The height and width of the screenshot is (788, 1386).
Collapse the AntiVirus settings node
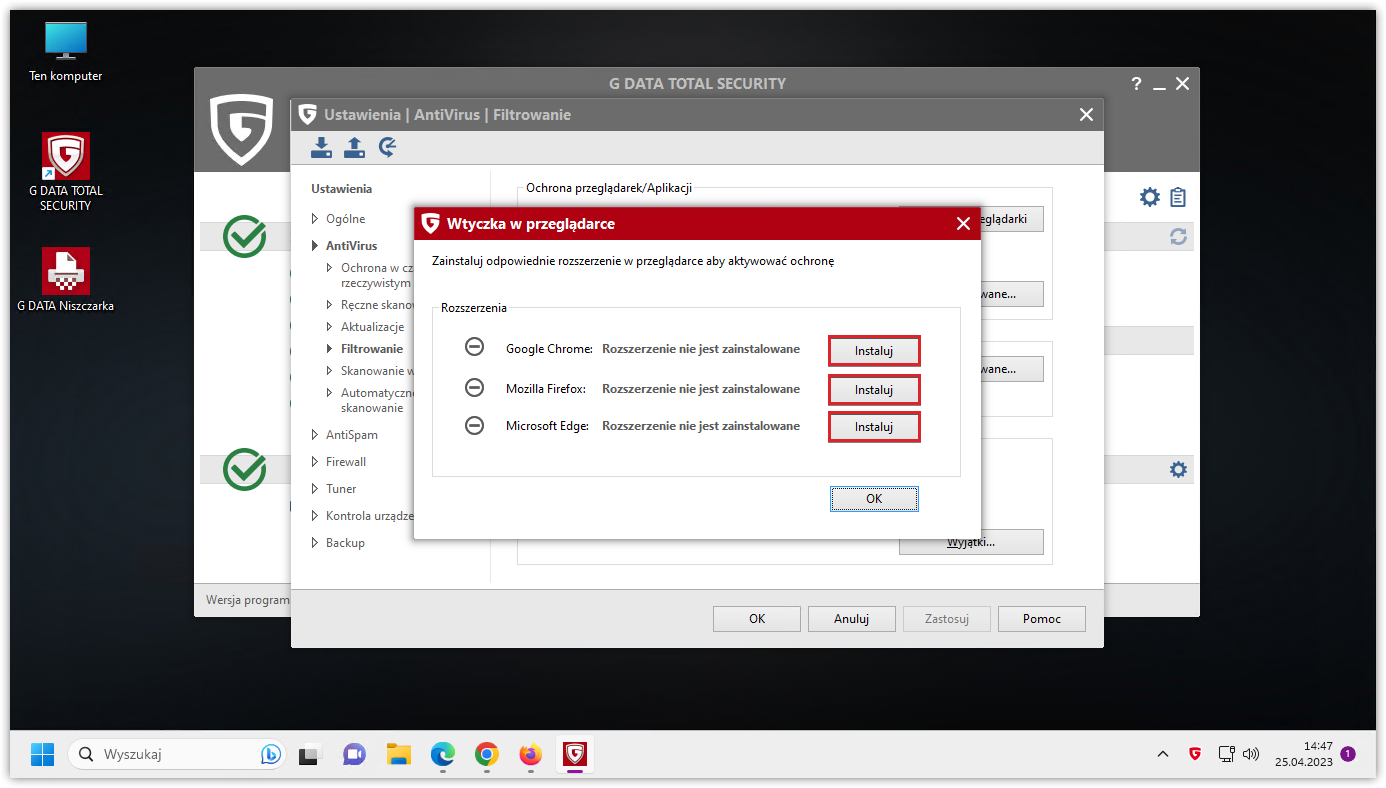(x=315, y=246)
